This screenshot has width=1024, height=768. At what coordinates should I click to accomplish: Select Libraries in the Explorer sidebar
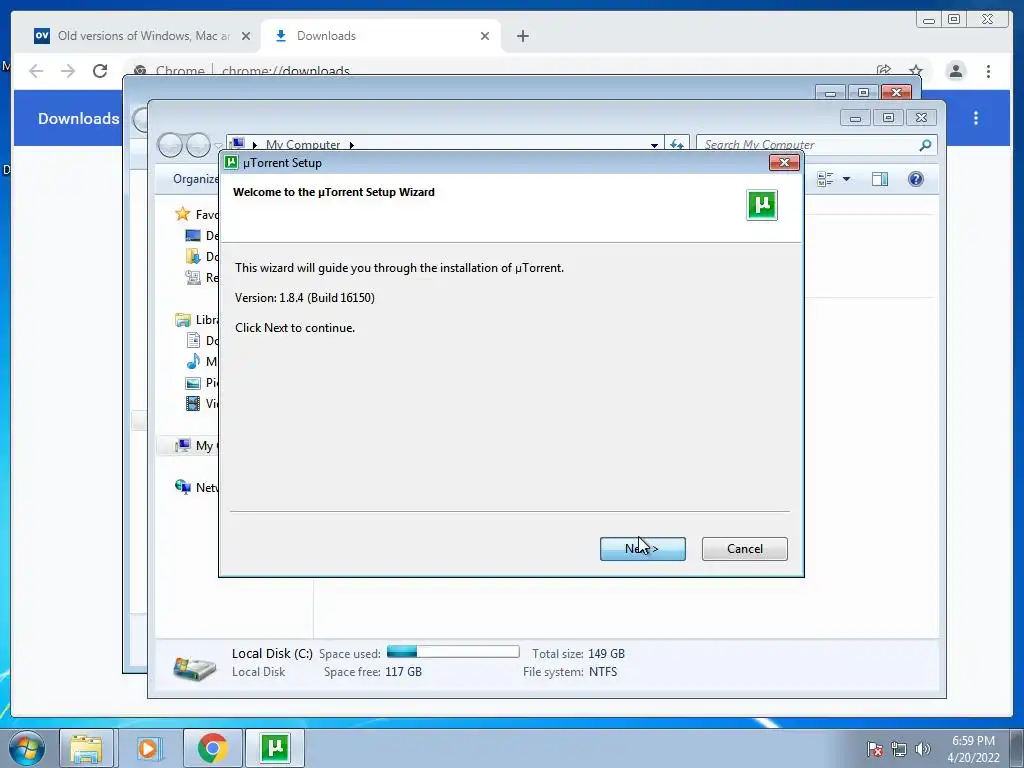coord(197,320)
